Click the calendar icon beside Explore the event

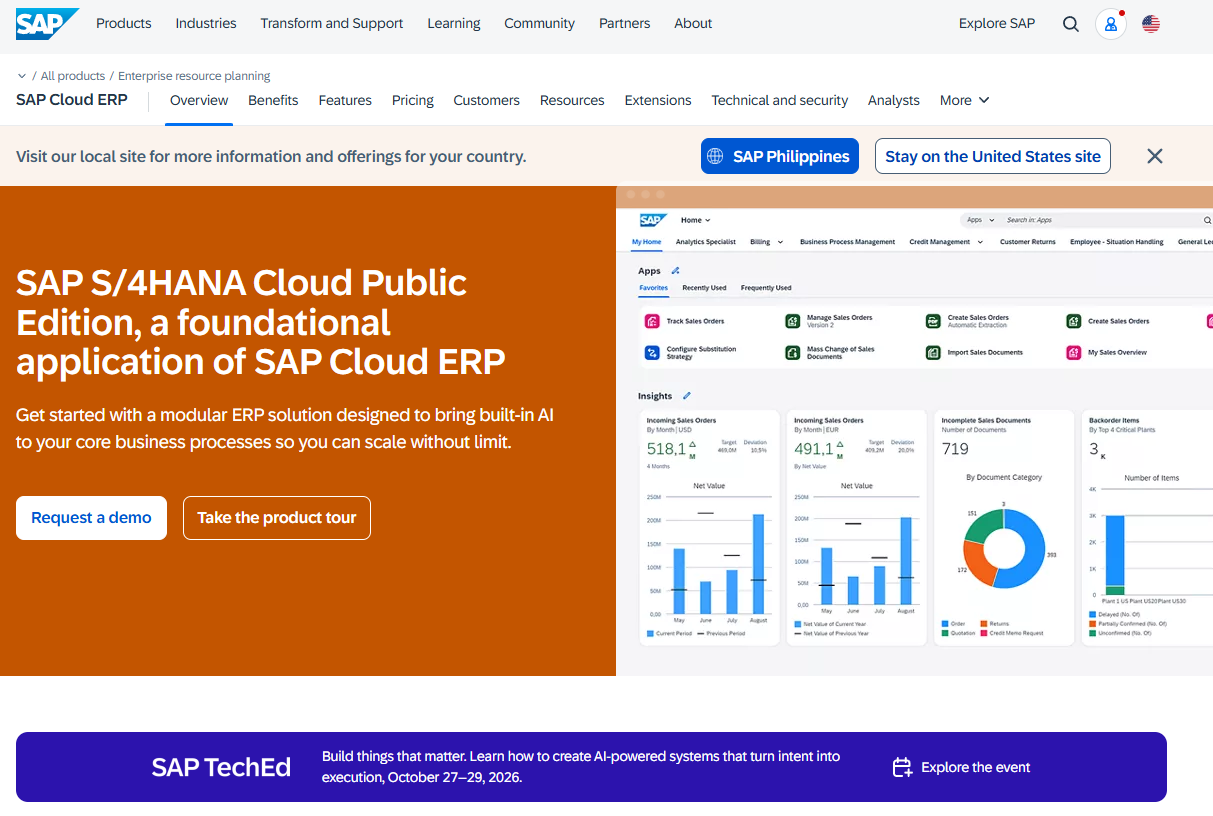coord(902,767)
